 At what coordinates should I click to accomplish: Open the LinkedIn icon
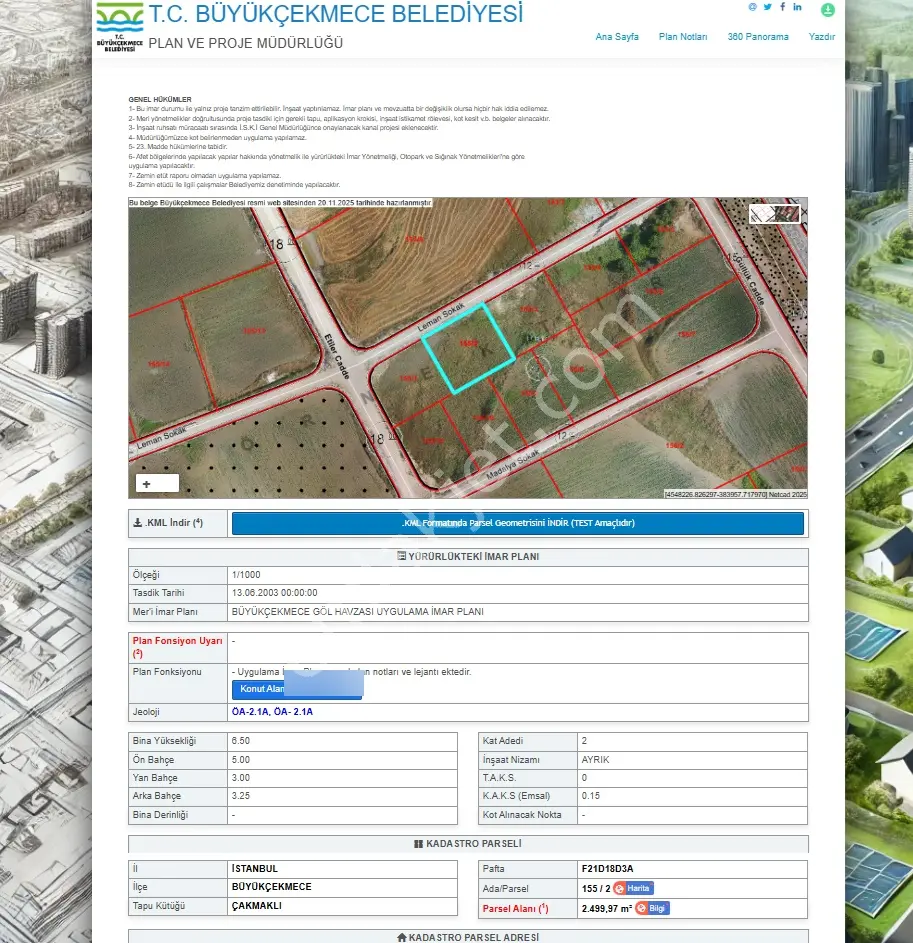(x=798, y=7)
